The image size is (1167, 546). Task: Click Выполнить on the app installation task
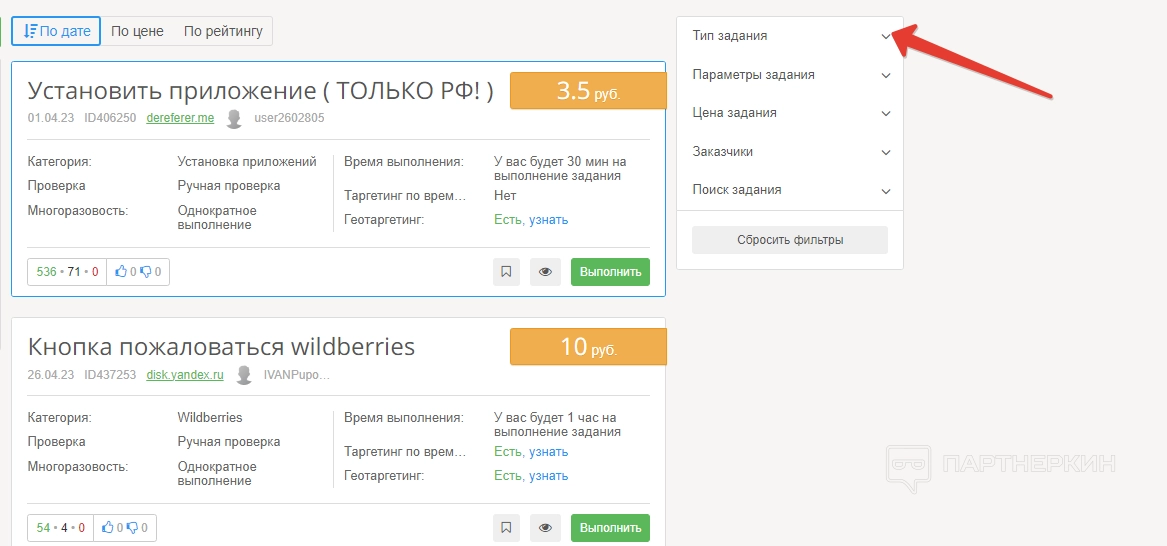(x=610, y=272)
